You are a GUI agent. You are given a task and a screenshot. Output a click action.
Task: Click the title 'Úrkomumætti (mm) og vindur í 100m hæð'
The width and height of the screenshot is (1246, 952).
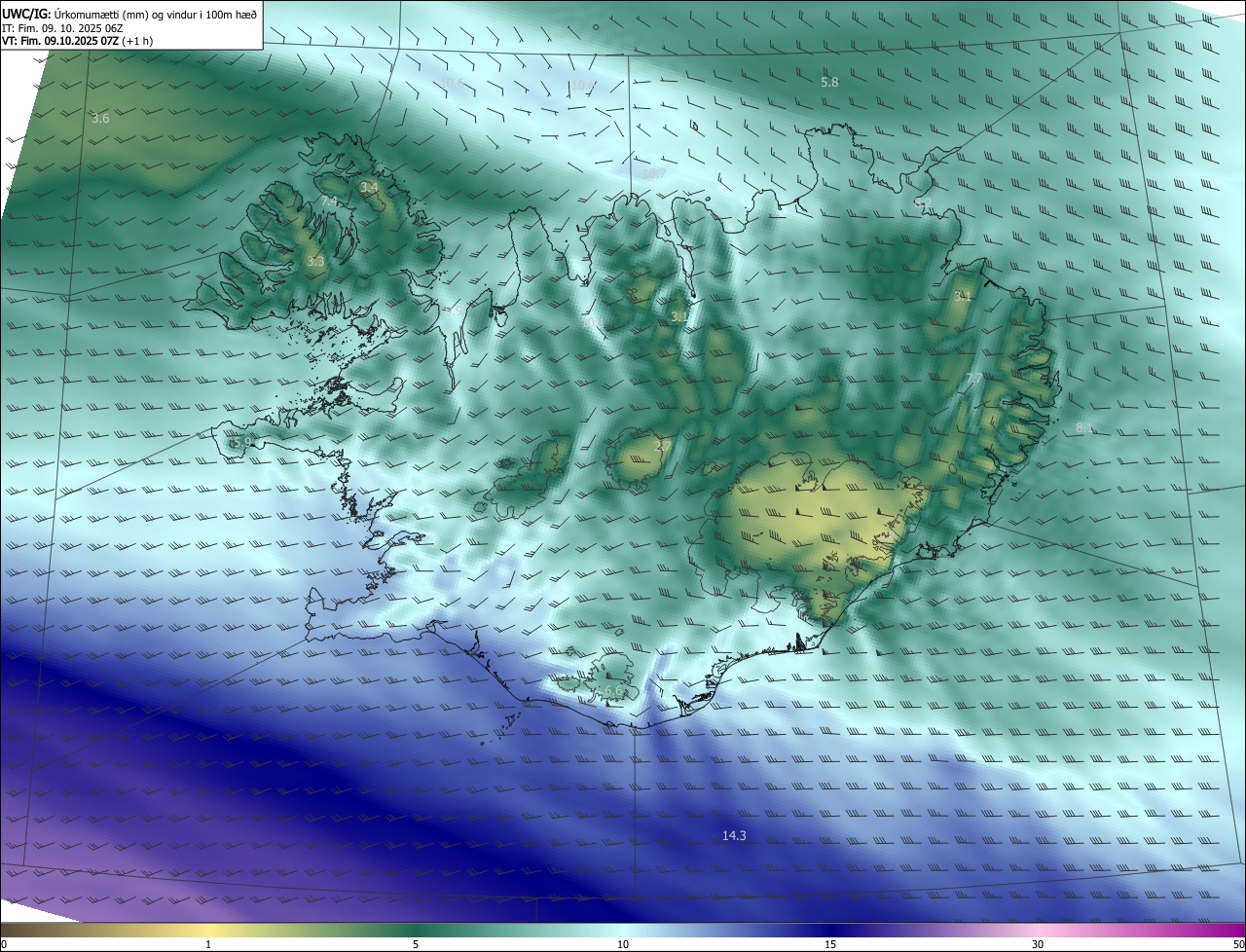coord(156,14)
